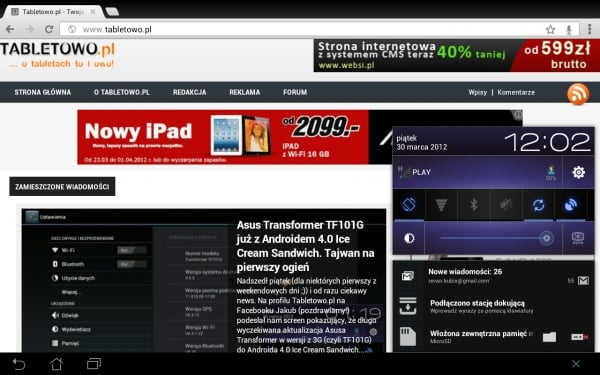Adjust the brightness slider handle
Viewport: 600px width, 375px height.
pos(546,238)
